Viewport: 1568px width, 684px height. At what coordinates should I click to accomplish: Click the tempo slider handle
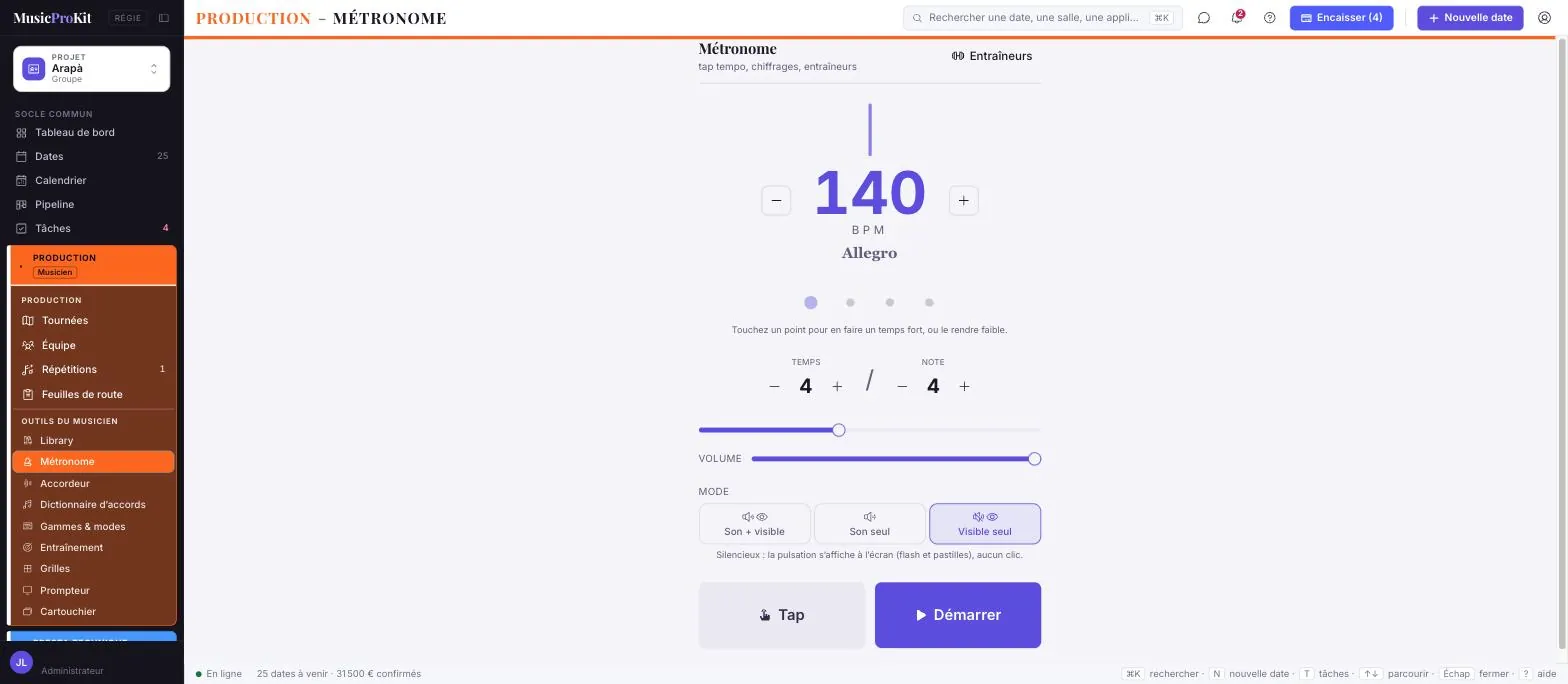(x=839, y=431)
